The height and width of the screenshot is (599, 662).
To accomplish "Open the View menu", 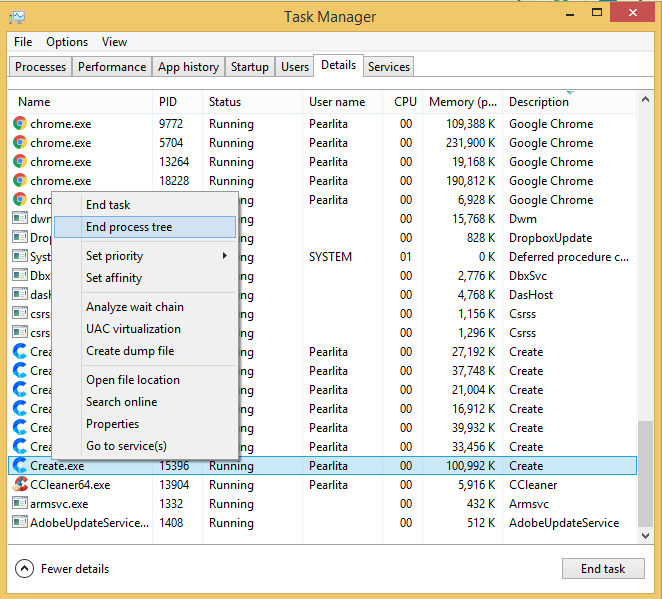I will (114, 42).
